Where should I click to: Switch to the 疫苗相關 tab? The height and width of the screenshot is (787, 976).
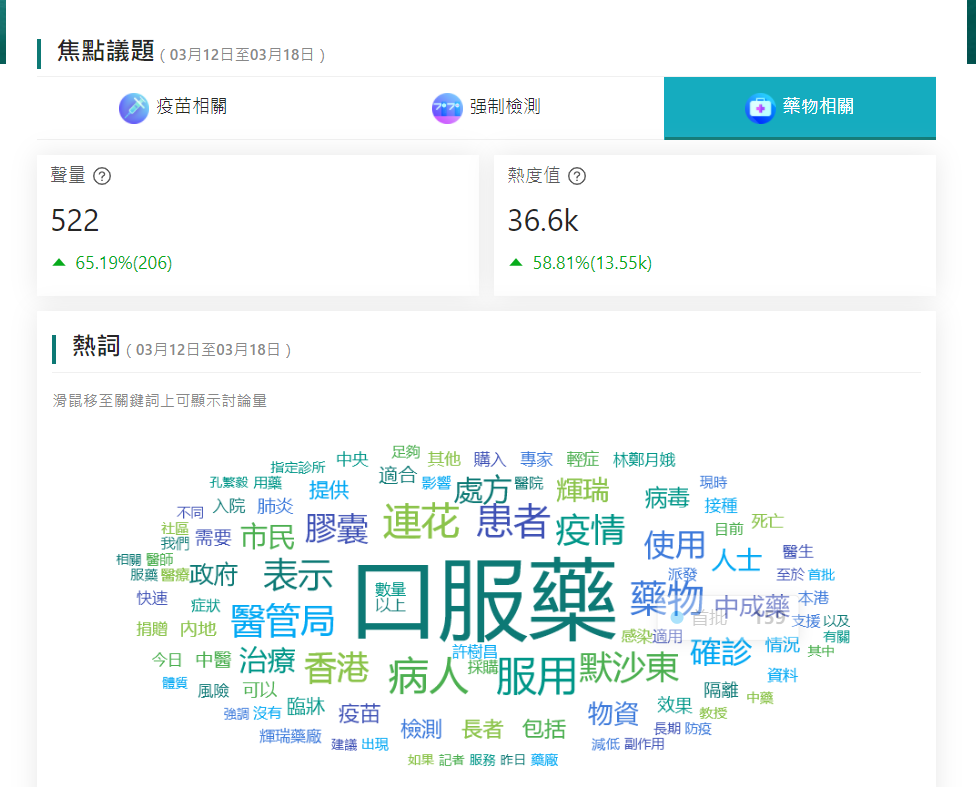click(x=191, y=107)
